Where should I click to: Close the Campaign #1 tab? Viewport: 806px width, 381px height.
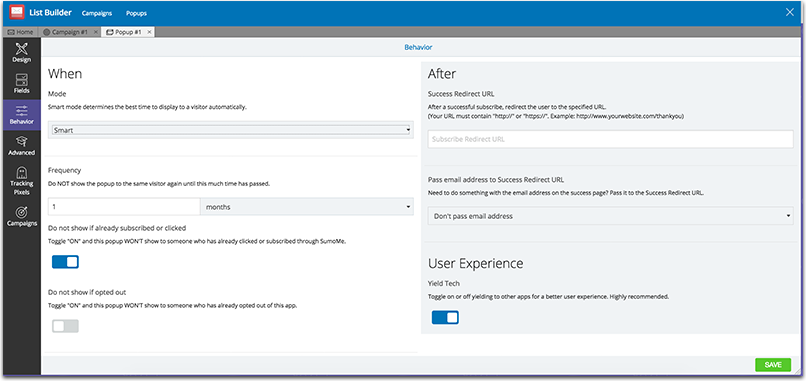coord(96,32)
